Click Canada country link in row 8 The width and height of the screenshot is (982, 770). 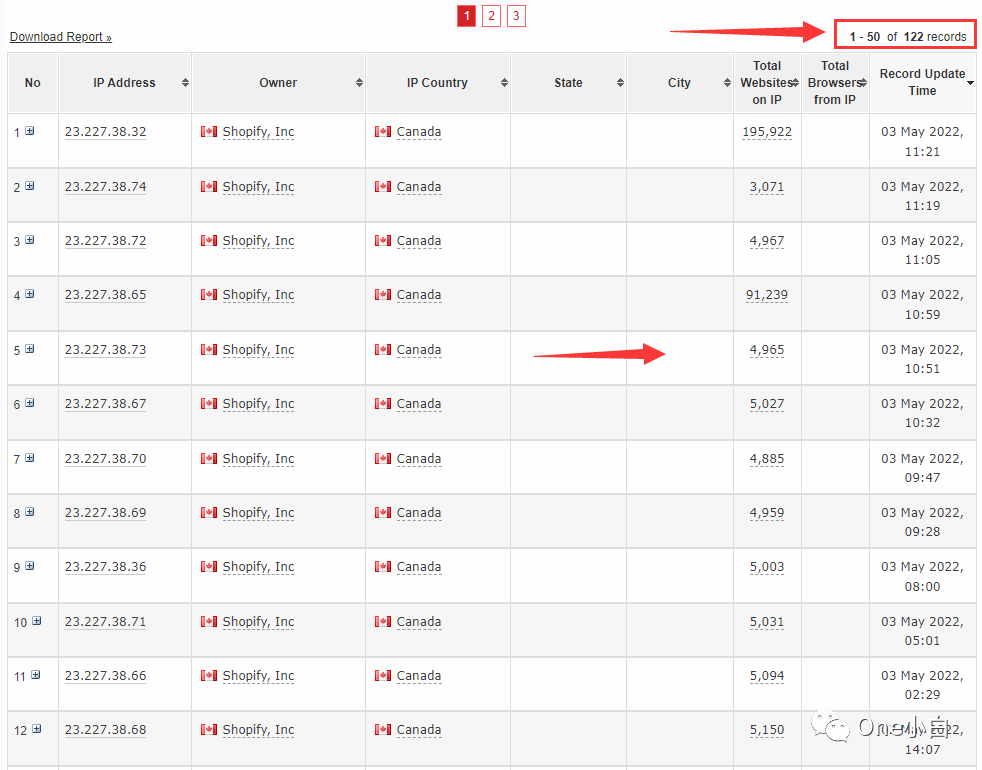[419, 512]
